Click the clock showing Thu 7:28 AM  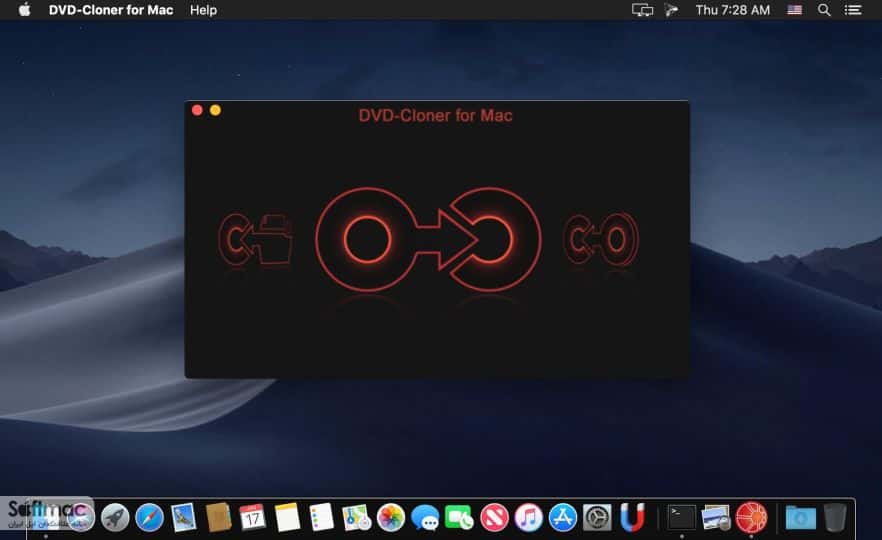point(732,10)
